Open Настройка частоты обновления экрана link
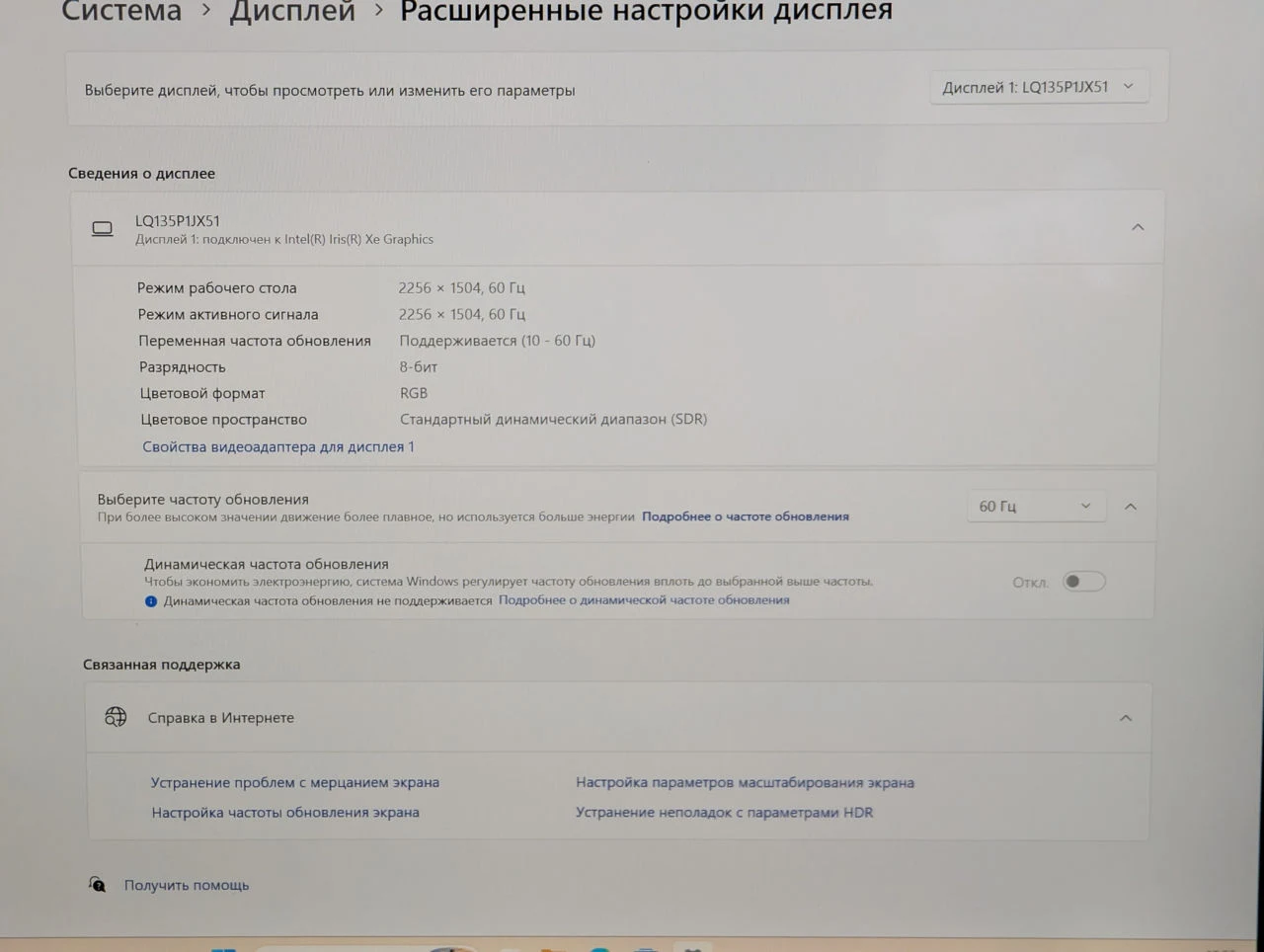 [x=285, y=812]
